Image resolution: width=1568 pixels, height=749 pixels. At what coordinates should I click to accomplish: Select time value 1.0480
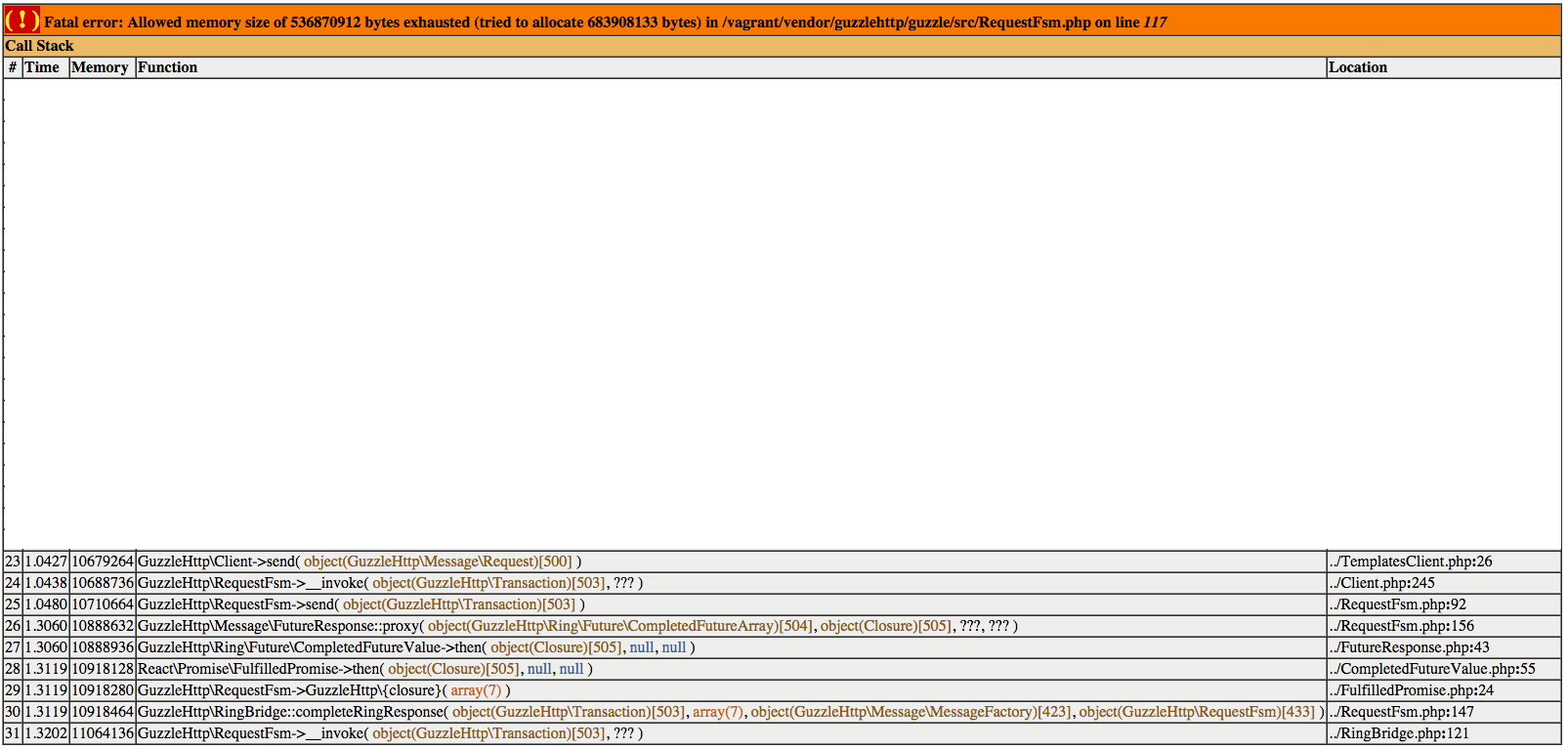[x=46, y=604]
